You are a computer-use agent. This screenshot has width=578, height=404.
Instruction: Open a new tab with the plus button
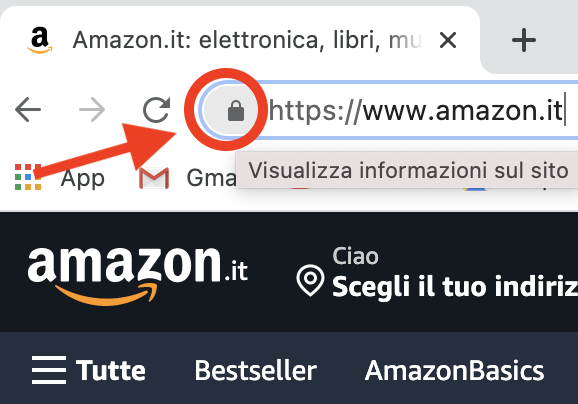tap(524, 40)
